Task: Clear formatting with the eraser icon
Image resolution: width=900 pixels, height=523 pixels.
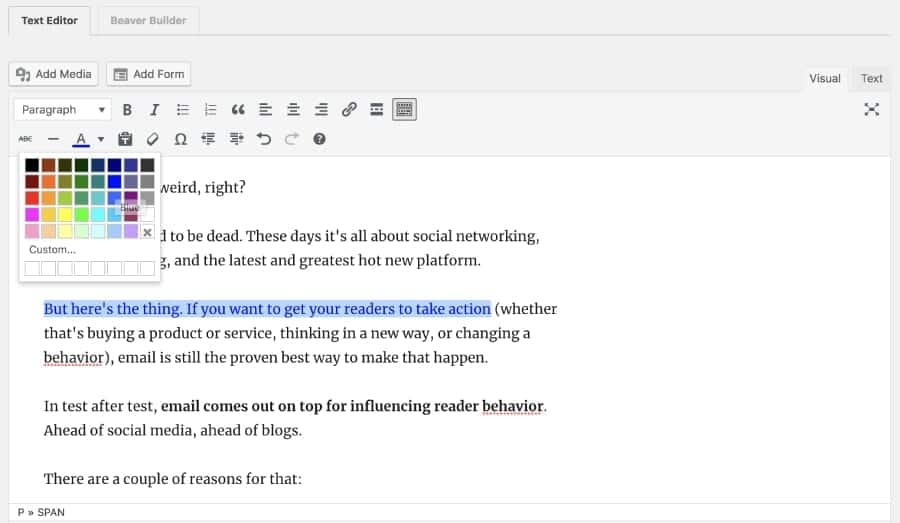Action: pyautogui.click(x=152, y=139)
